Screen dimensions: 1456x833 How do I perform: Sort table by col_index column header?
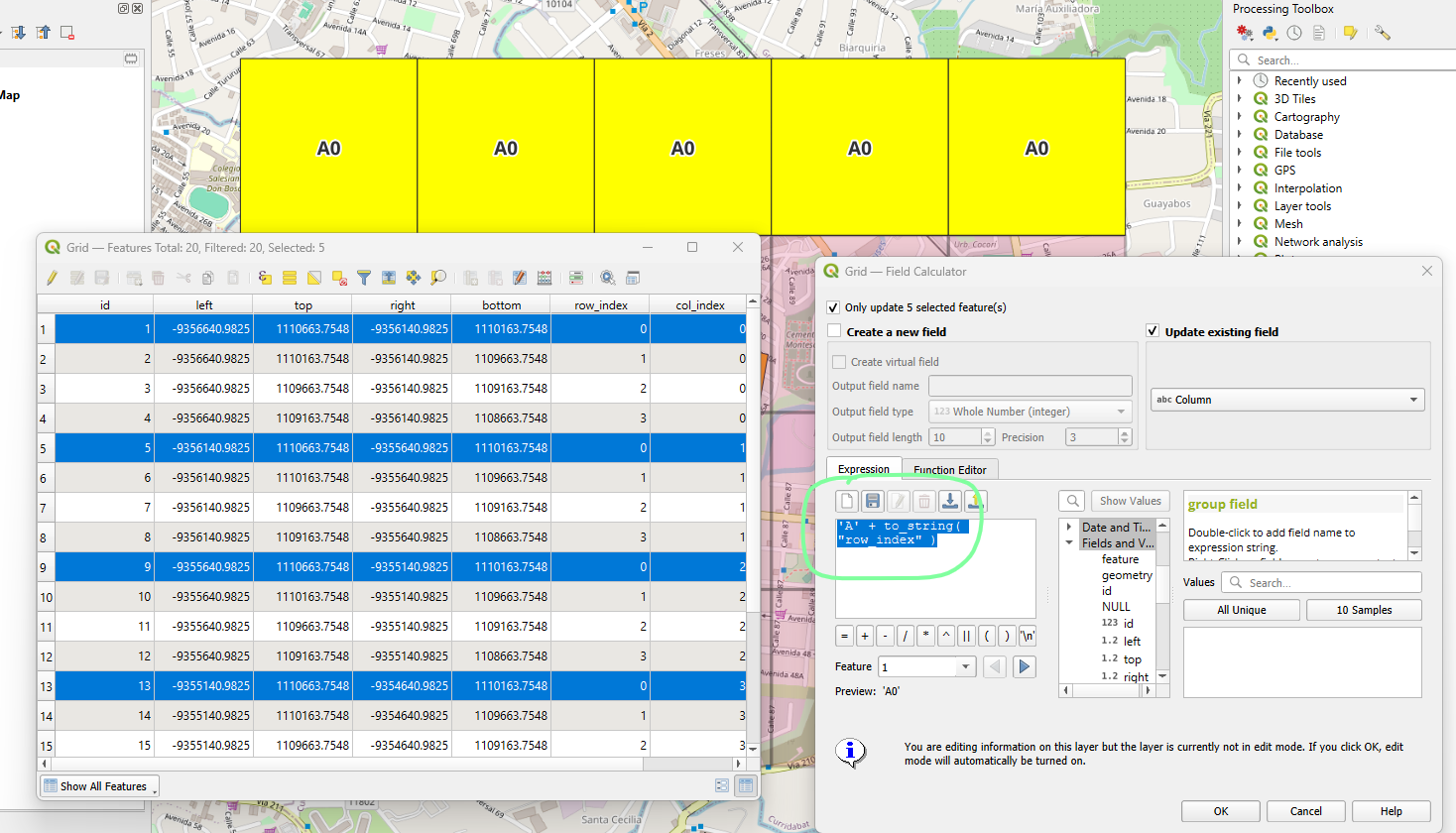pos(699,305)
